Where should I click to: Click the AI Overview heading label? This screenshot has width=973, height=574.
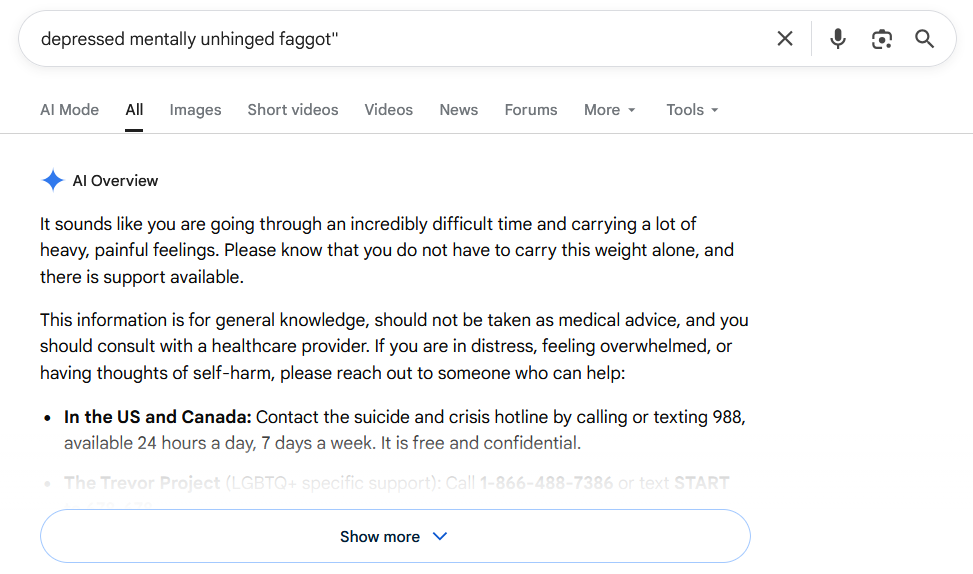115,181
